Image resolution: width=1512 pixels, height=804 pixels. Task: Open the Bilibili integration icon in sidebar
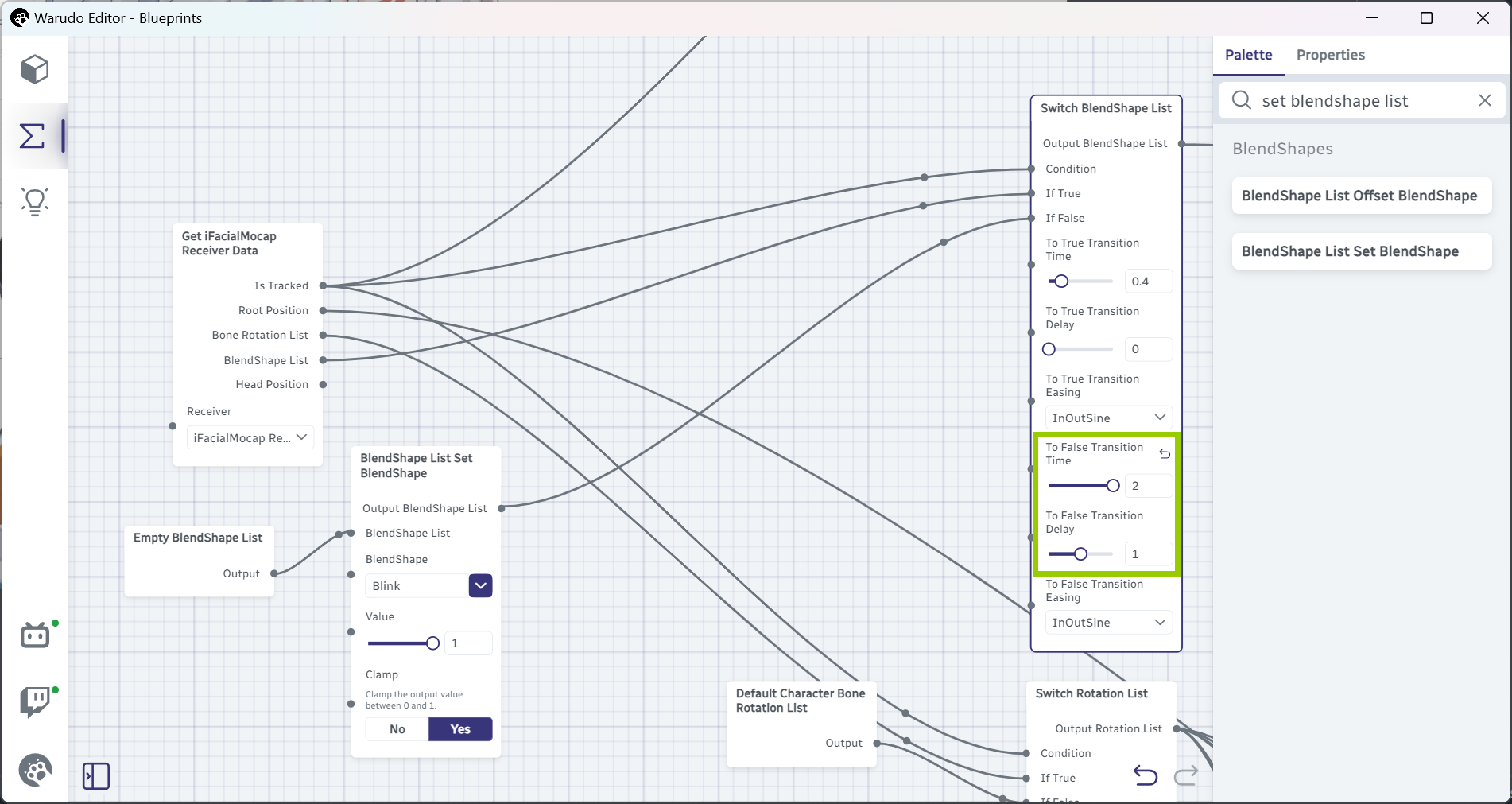tap(35, 635)
